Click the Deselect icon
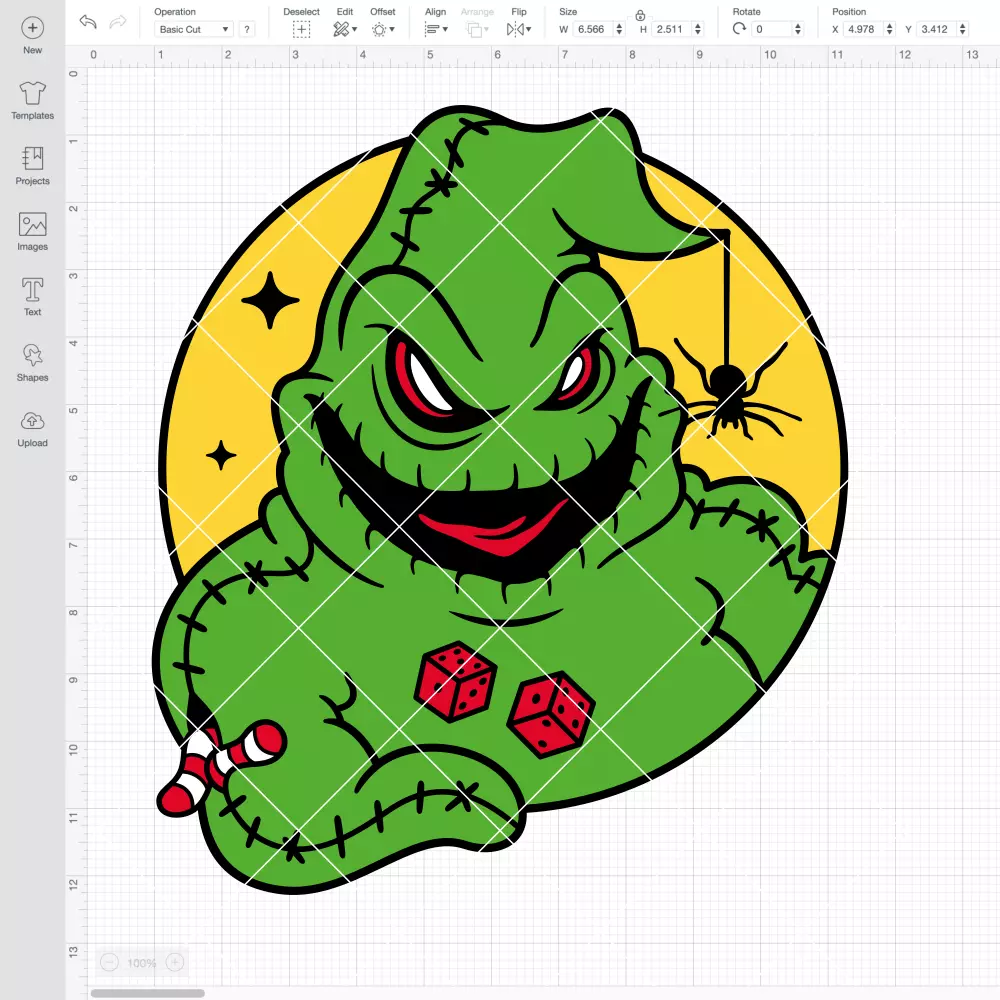1000x1000 pixels. (301, 29)
